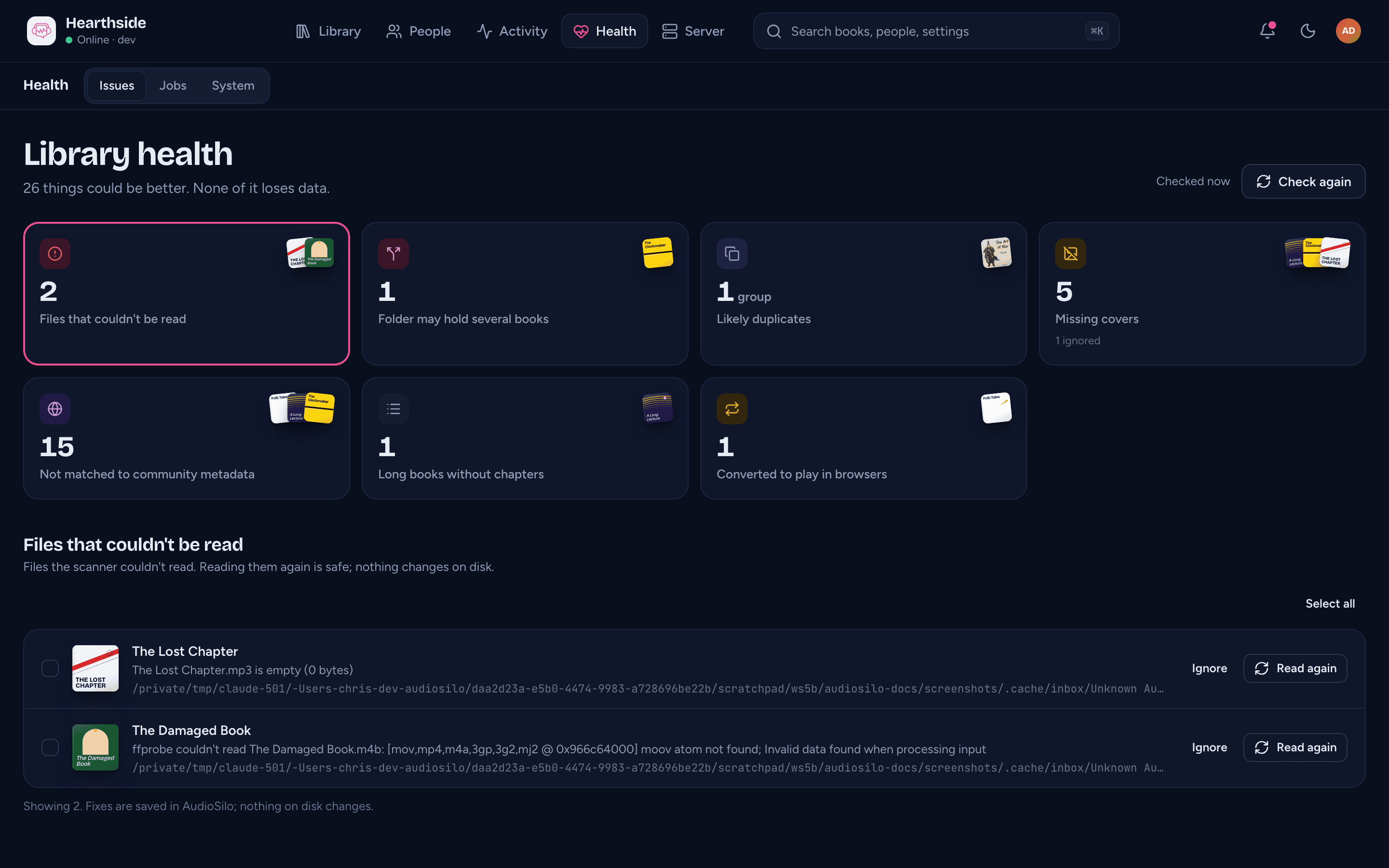Viewport: 1389px width, 868px height.
Task: Open the AD user avatar
Action: (x=1348, y=31)
